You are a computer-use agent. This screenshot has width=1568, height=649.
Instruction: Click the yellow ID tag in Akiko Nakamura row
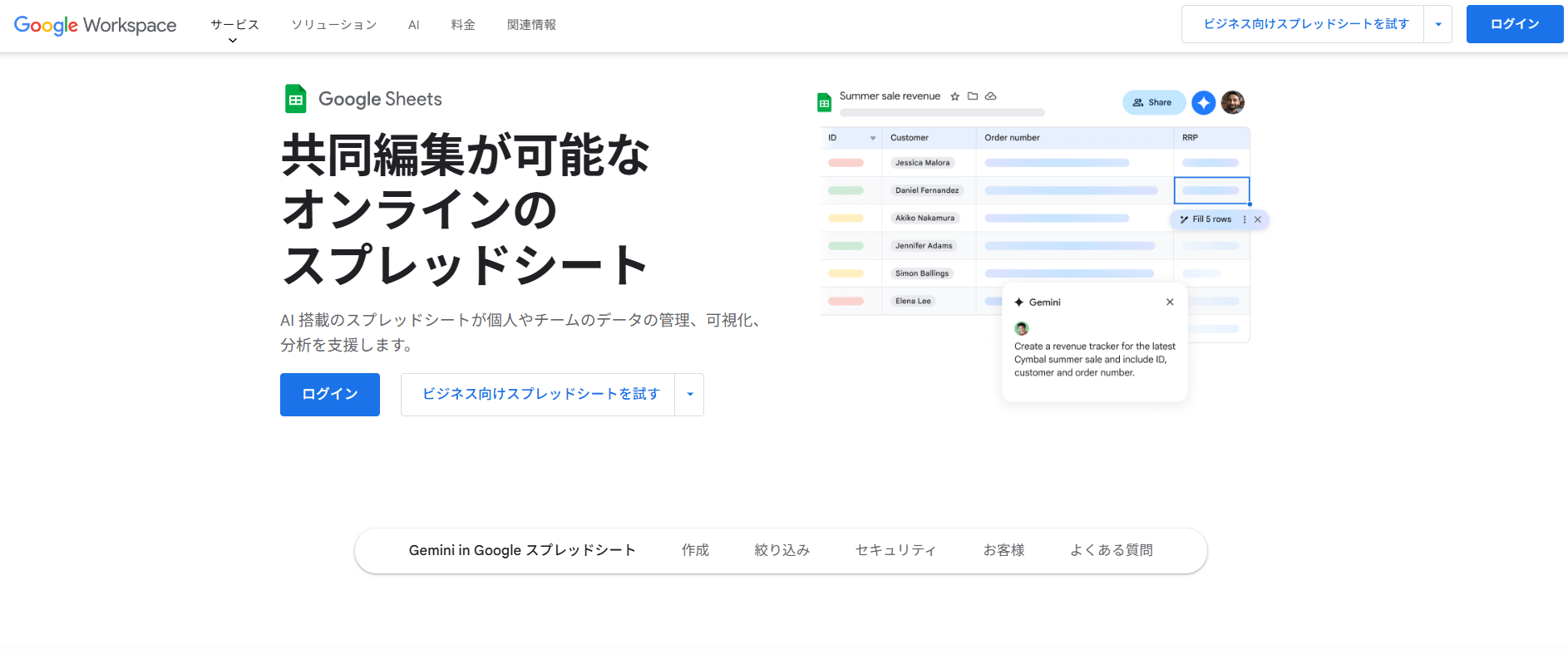846,218
